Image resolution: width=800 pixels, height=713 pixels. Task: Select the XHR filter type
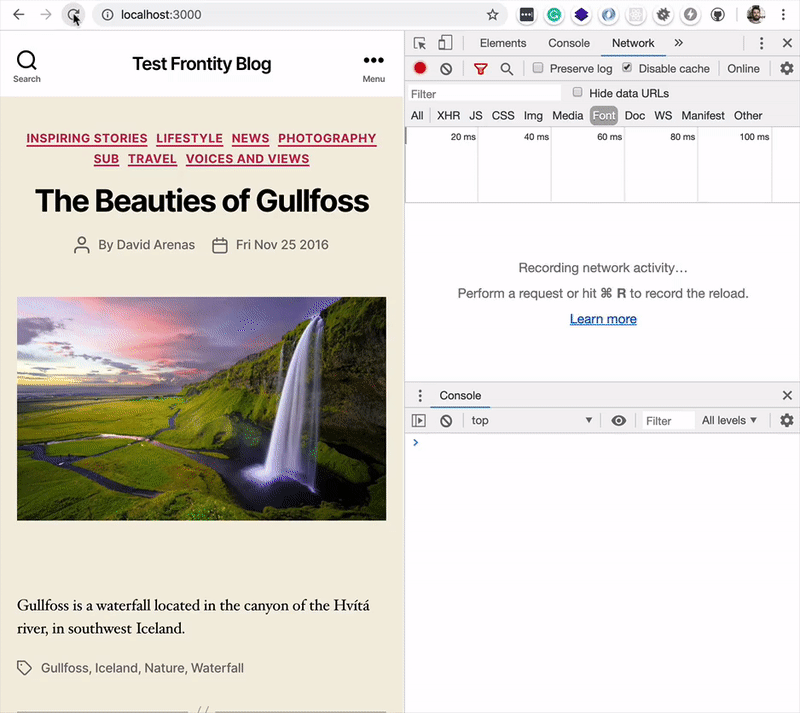(x=448, y=116)
